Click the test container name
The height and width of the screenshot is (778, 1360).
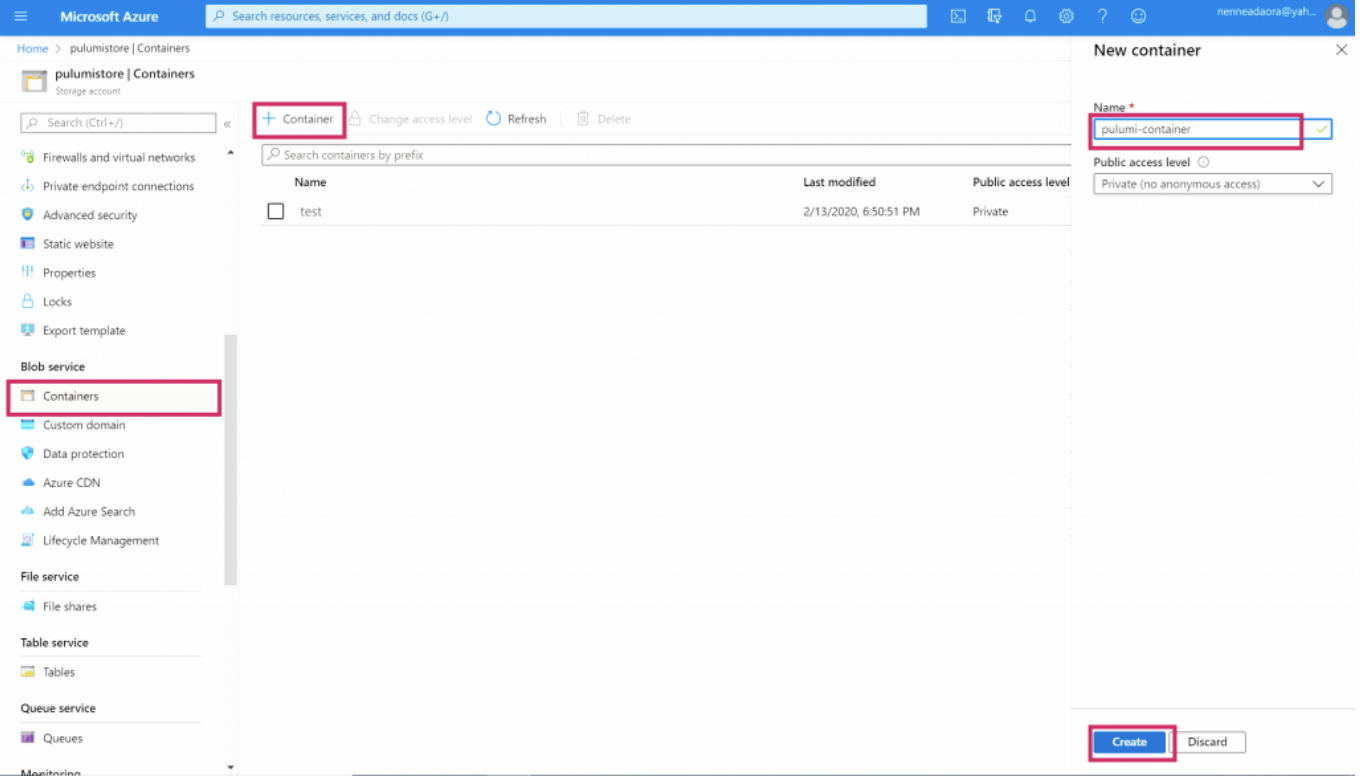click(312, 213)
